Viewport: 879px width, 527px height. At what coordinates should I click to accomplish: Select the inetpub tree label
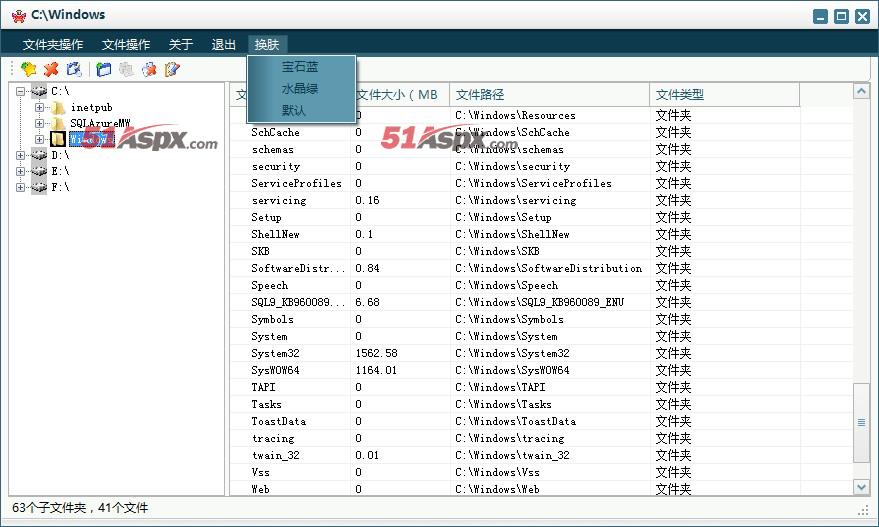(x=91, y=107)
